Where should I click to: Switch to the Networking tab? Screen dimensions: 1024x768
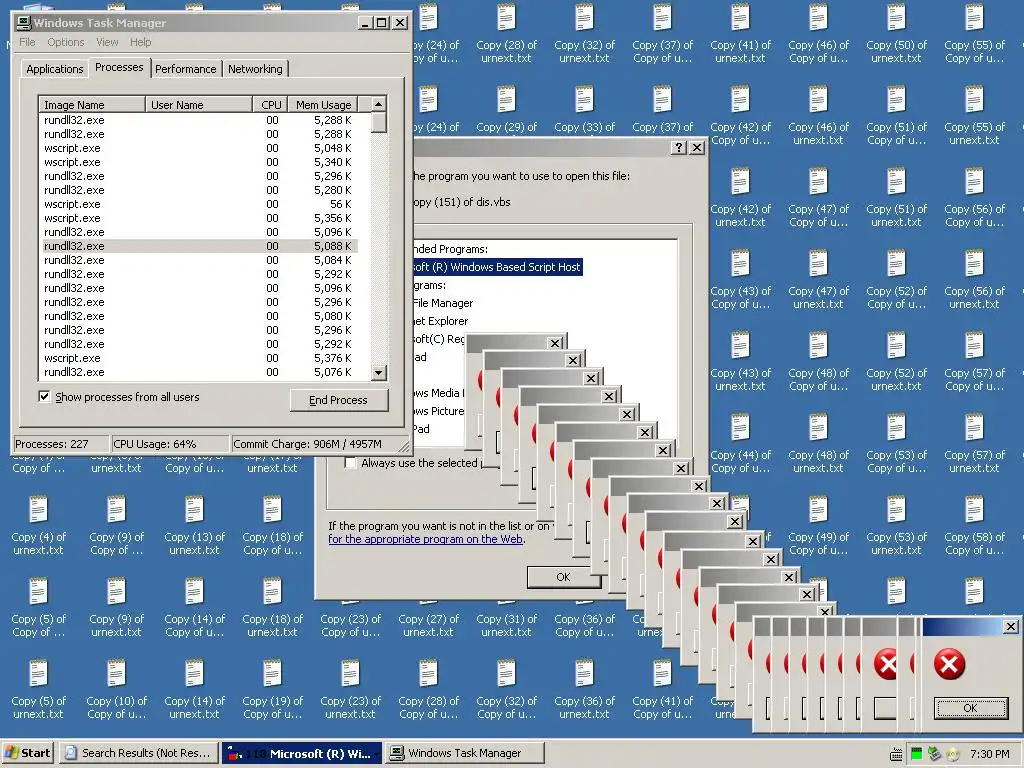[255, 69]
